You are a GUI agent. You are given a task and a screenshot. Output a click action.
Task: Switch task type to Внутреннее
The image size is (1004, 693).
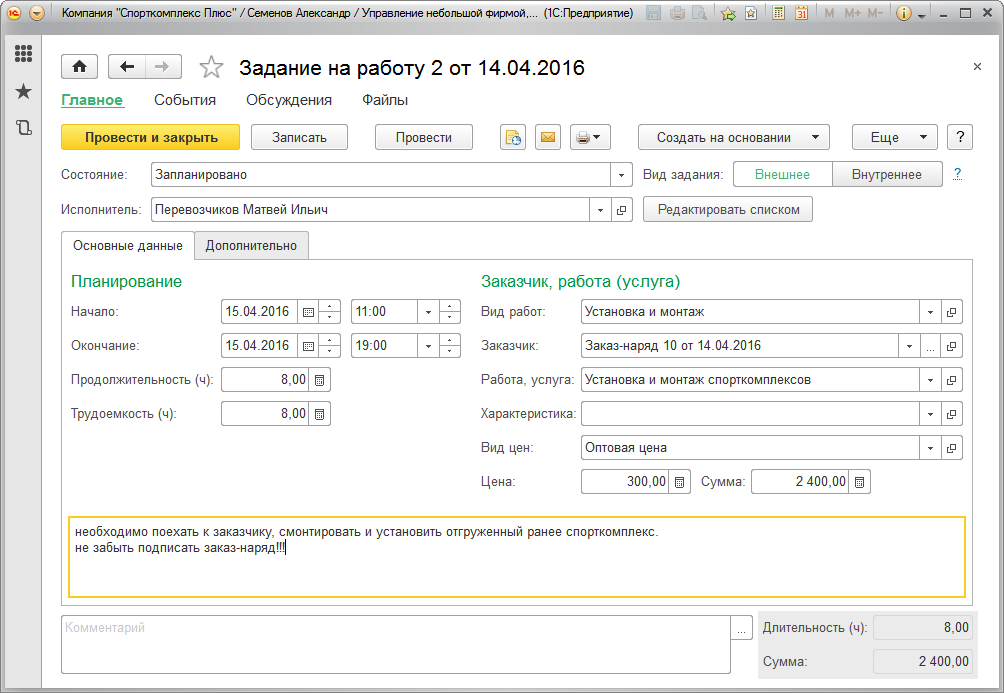coord(886,175)
